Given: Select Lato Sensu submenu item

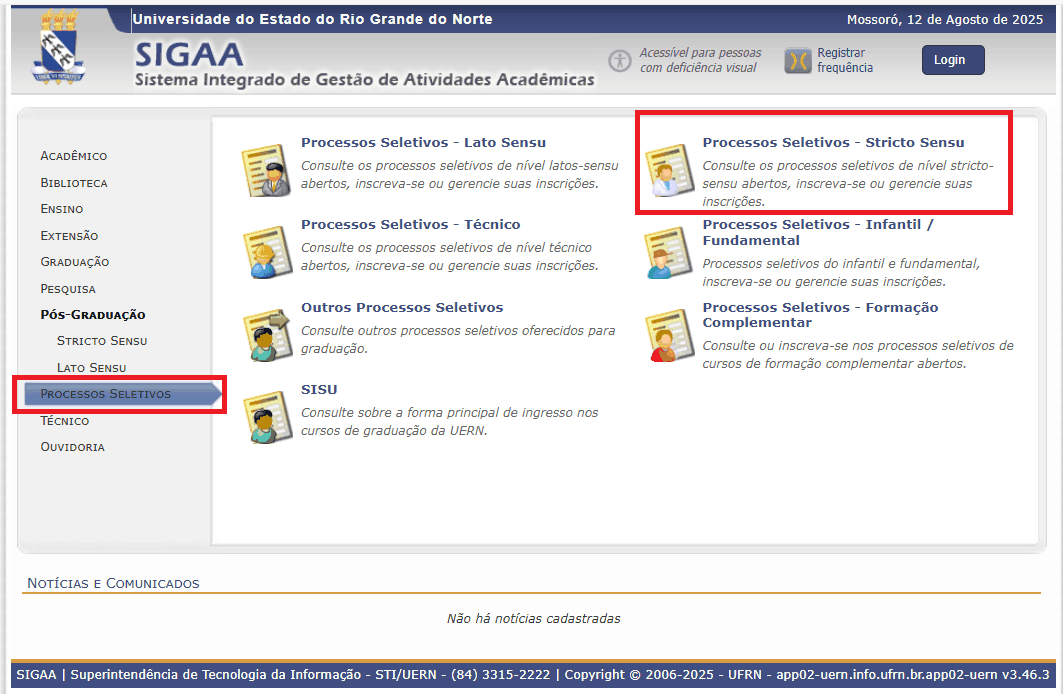Looking at the screenshot, I should click(x=92, y=368).
